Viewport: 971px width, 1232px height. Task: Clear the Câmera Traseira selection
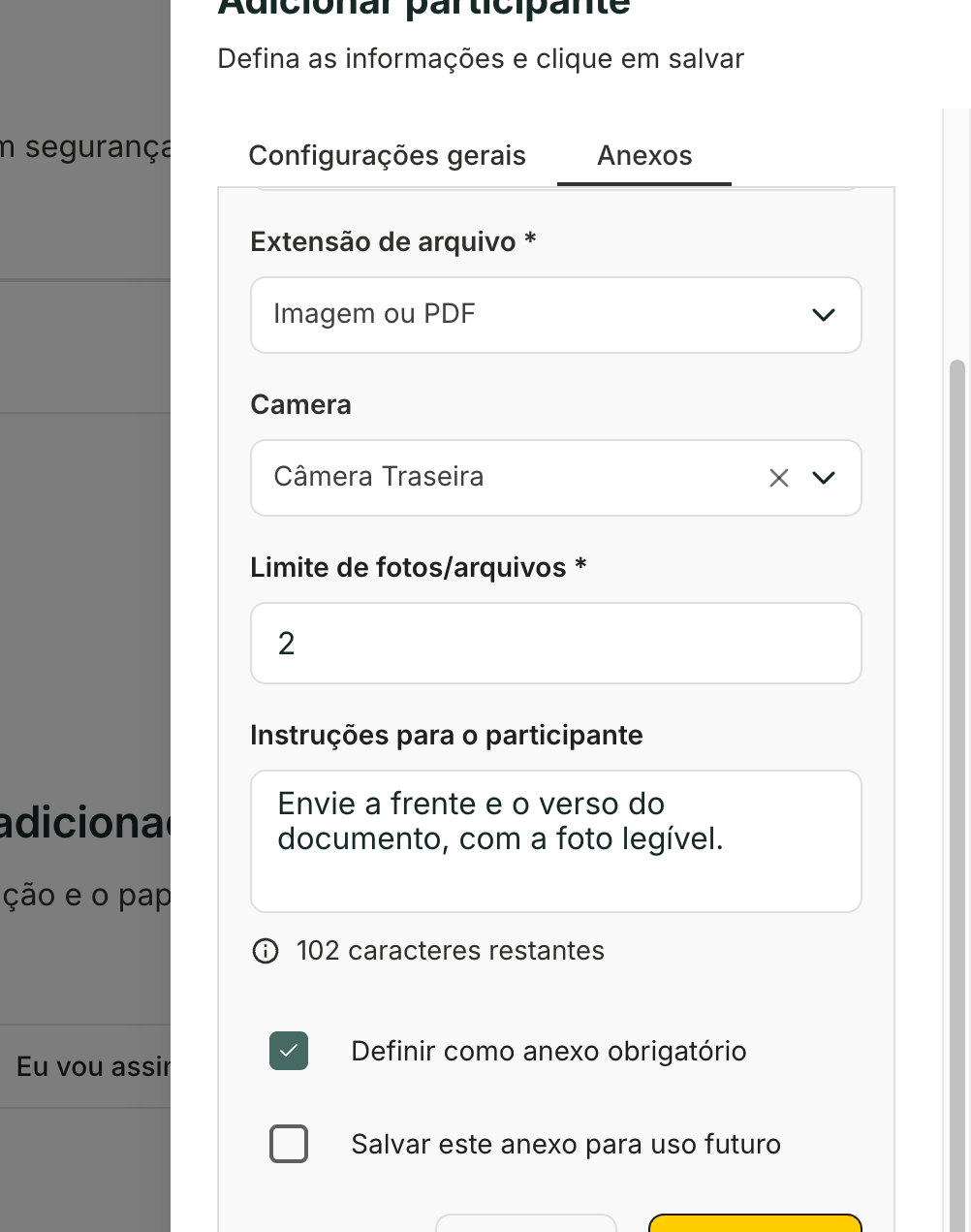tap(779, 478)
